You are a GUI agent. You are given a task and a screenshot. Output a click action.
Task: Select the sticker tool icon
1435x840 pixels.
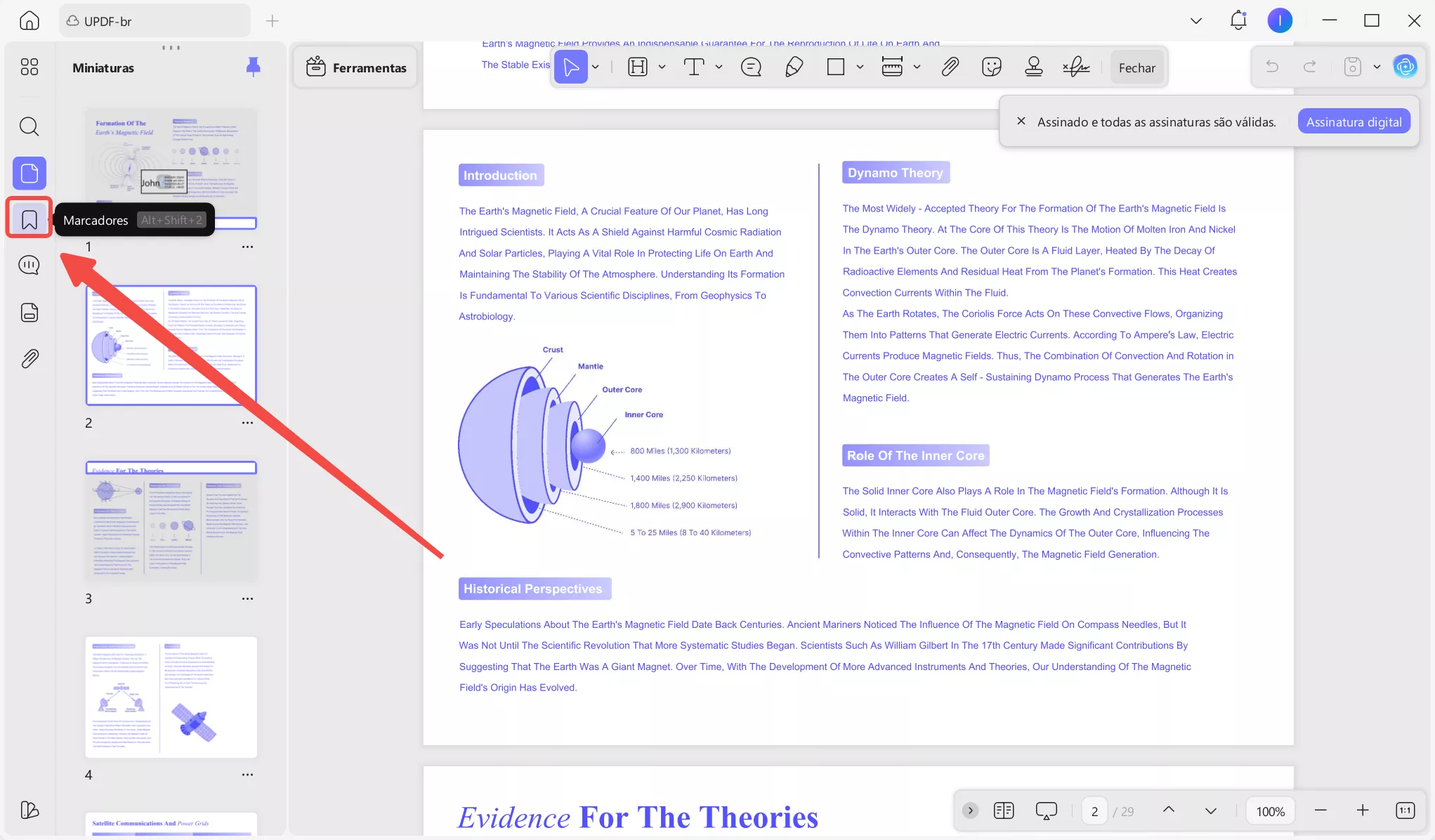tap(991, 67)
